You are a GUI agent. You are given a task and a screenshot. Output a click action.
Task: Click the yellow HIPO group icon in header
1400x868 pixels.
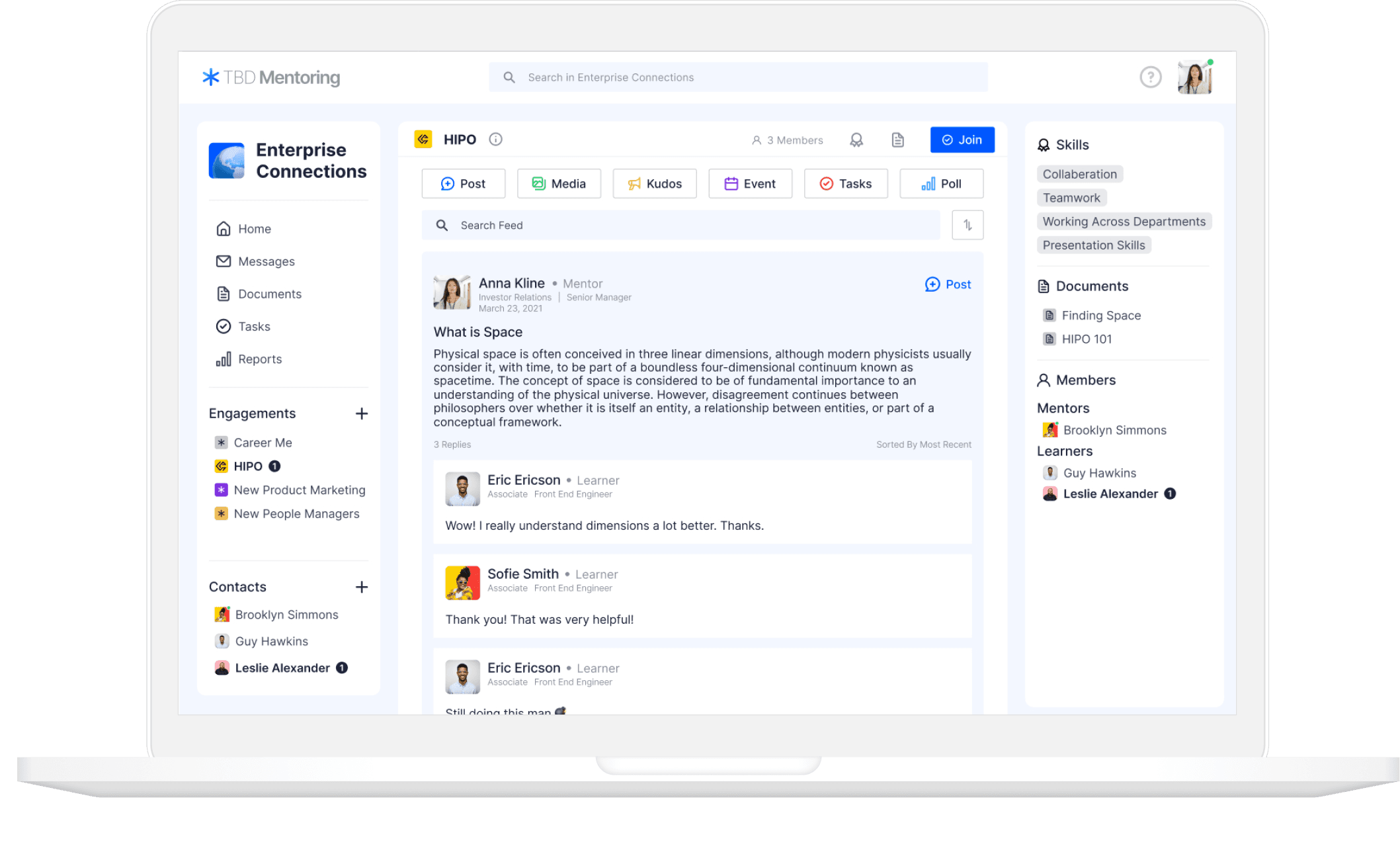pos(423,140)
